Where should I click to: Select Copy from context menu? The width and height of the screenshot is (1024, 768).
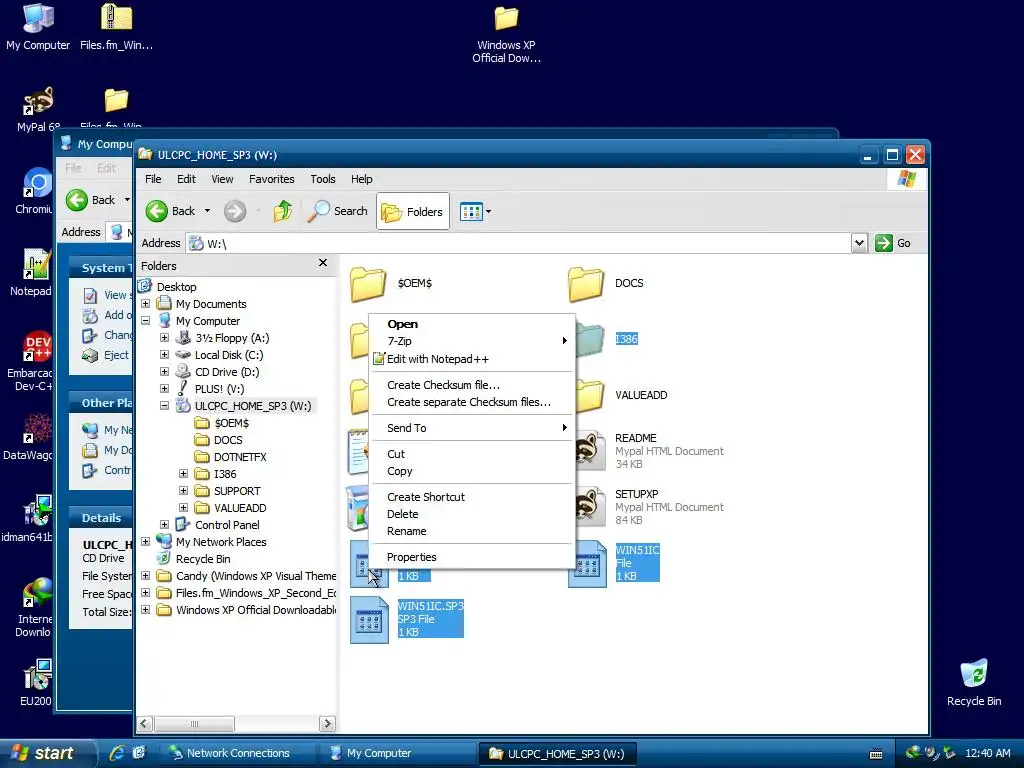tap(472, 472)
